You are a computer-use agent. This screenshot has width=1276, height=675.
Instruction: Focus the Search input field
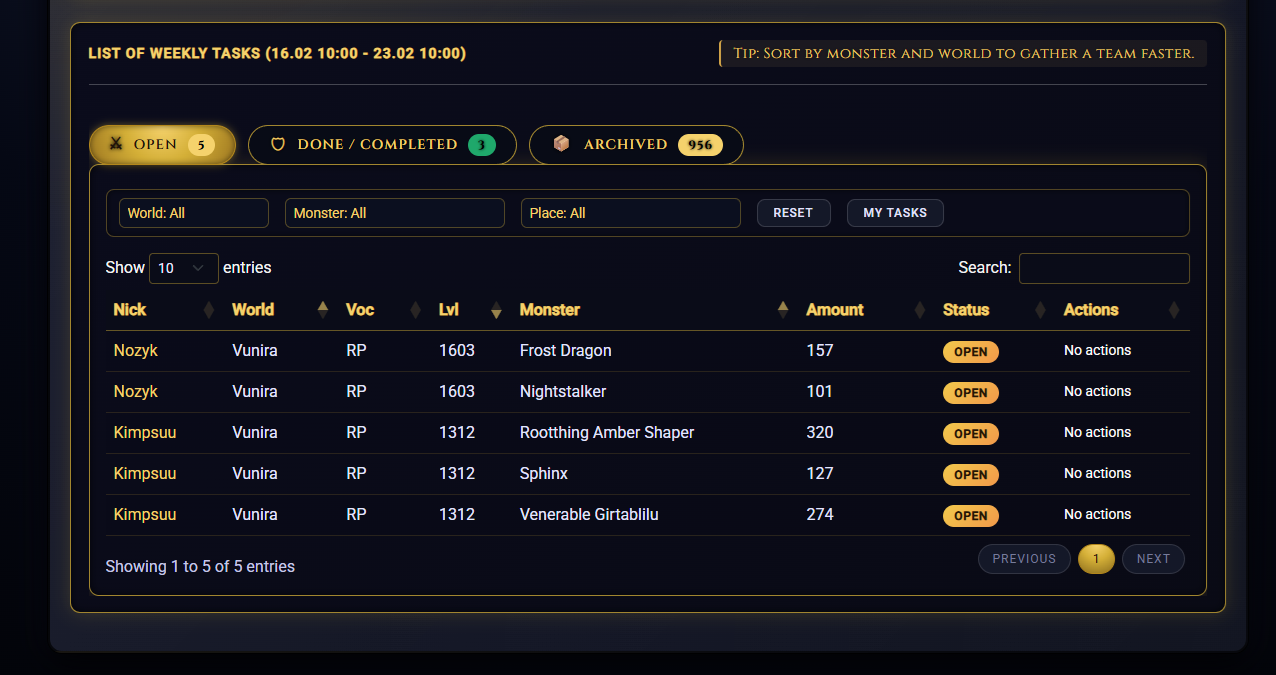1103,268
